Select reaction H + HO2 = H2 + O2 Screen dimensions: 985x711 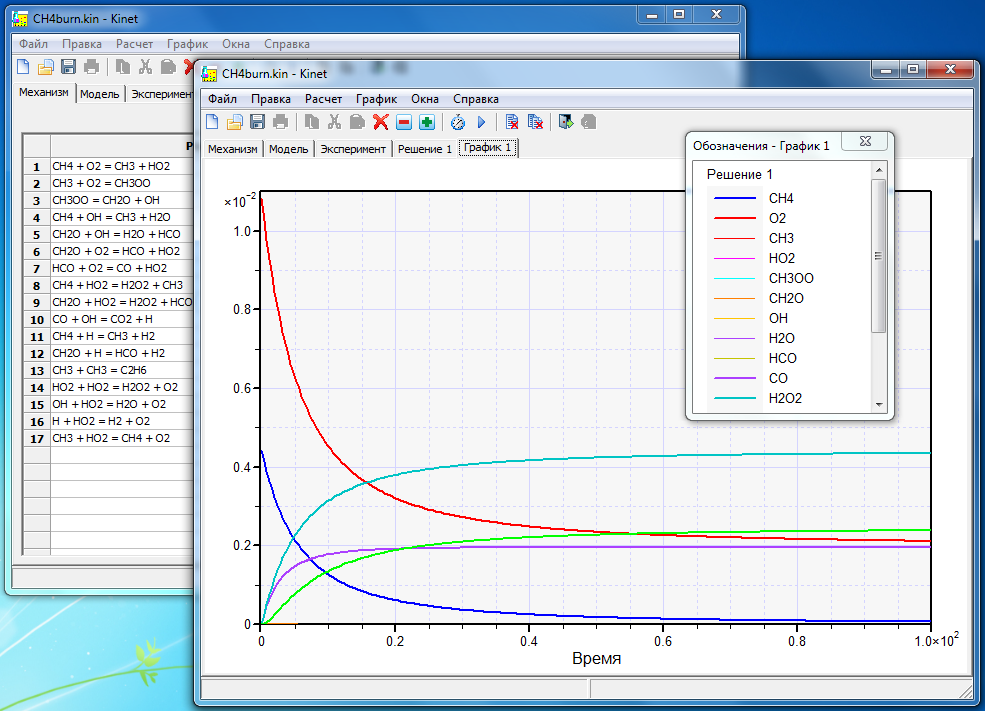point(101,421)
